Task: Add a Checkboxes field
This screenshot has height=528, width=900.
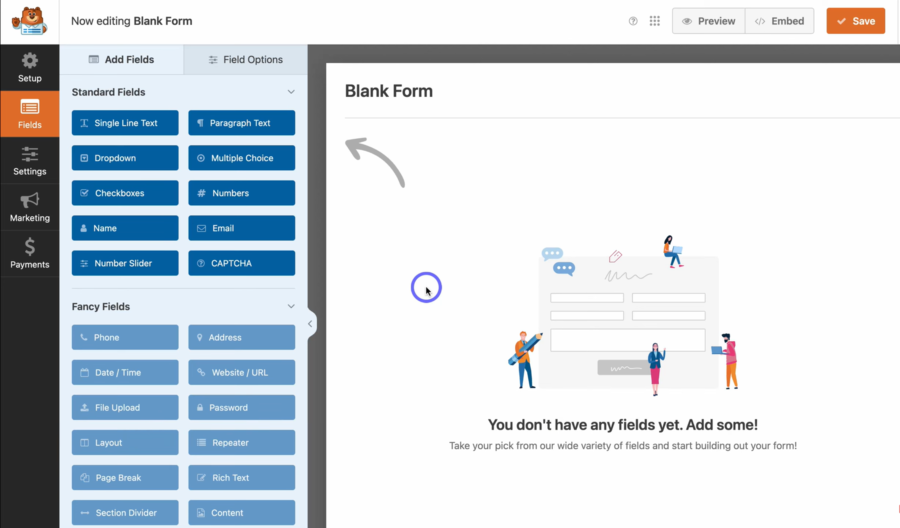Action: point(125,193)
